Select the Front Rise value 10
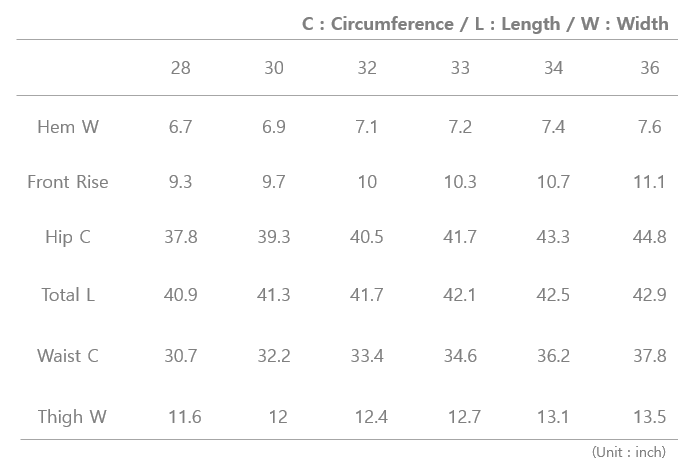This screenshot has width=678, height=467. pos(367,182)
